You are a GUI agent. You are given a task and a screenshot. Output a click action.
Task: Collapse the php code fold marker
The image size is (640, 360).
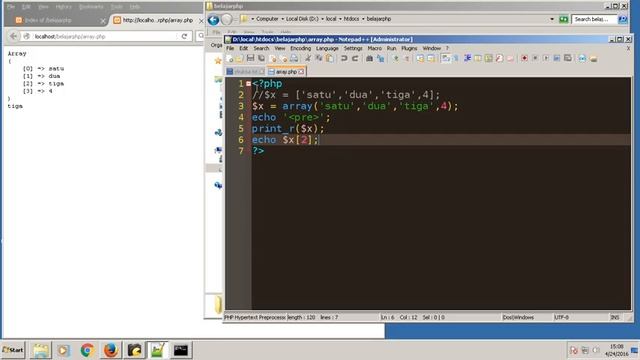[248, 84]
